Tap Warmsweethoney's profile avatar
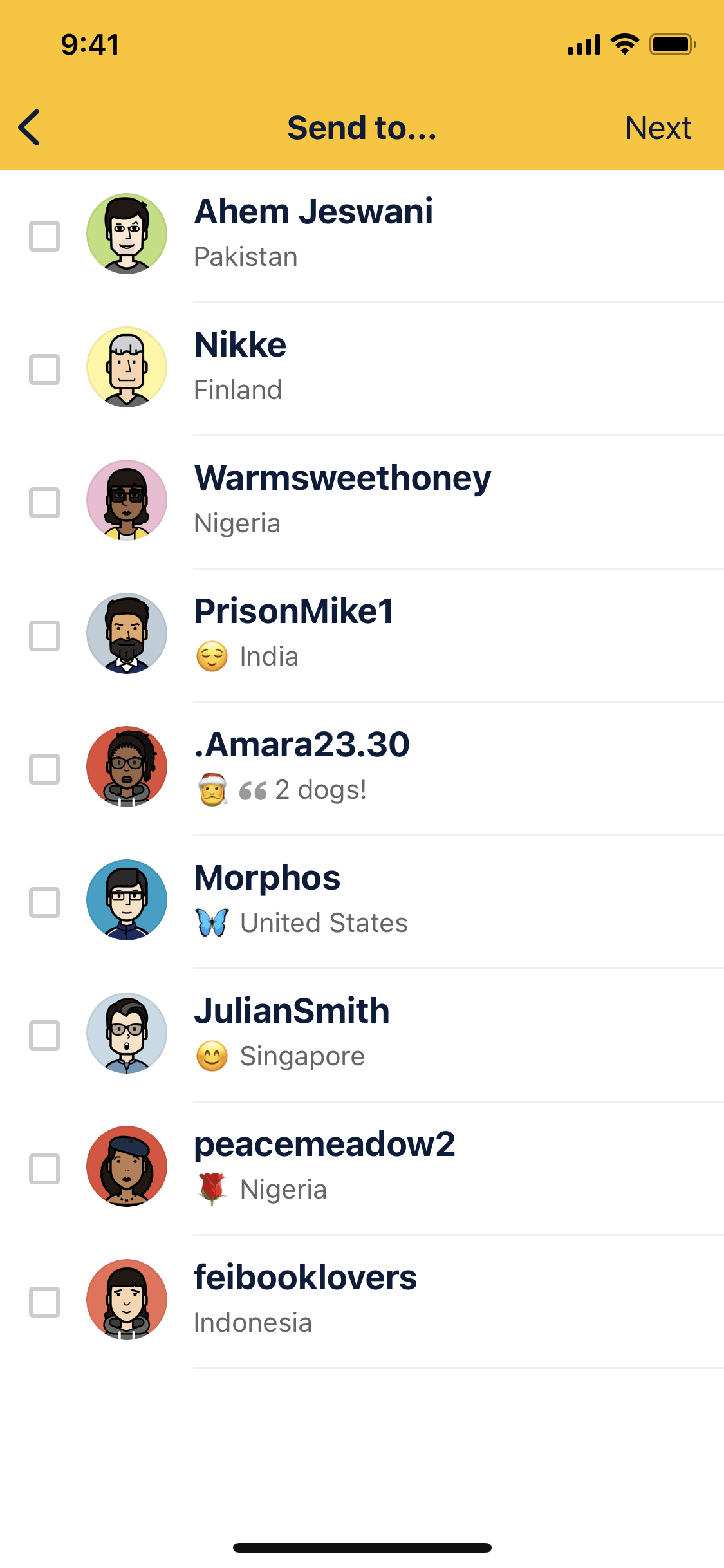The height and width of the screenshot is (1568, 724). pos(127,500)
